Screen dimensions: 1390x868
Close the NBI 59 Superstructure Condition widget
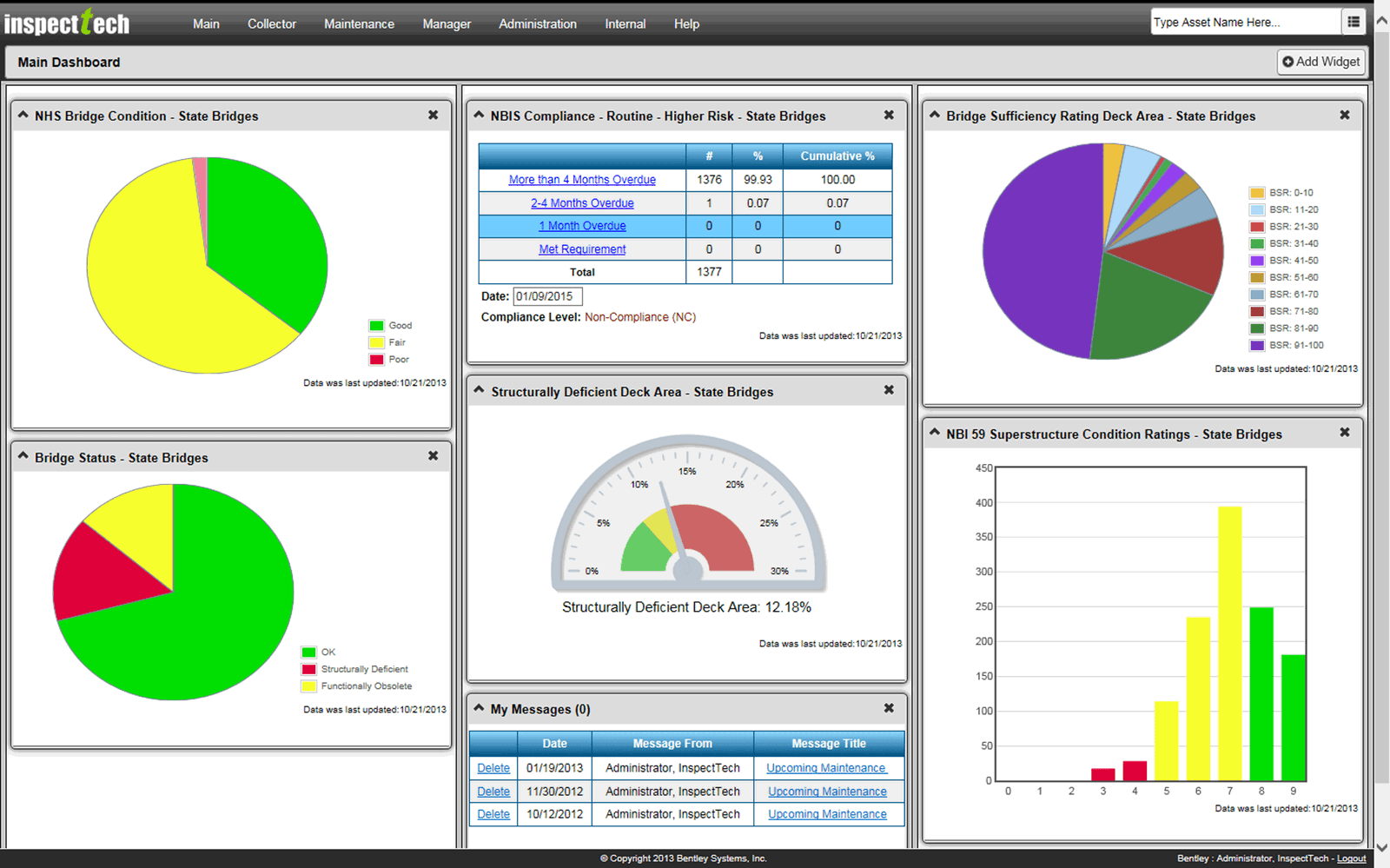[x=1344, y=432]
